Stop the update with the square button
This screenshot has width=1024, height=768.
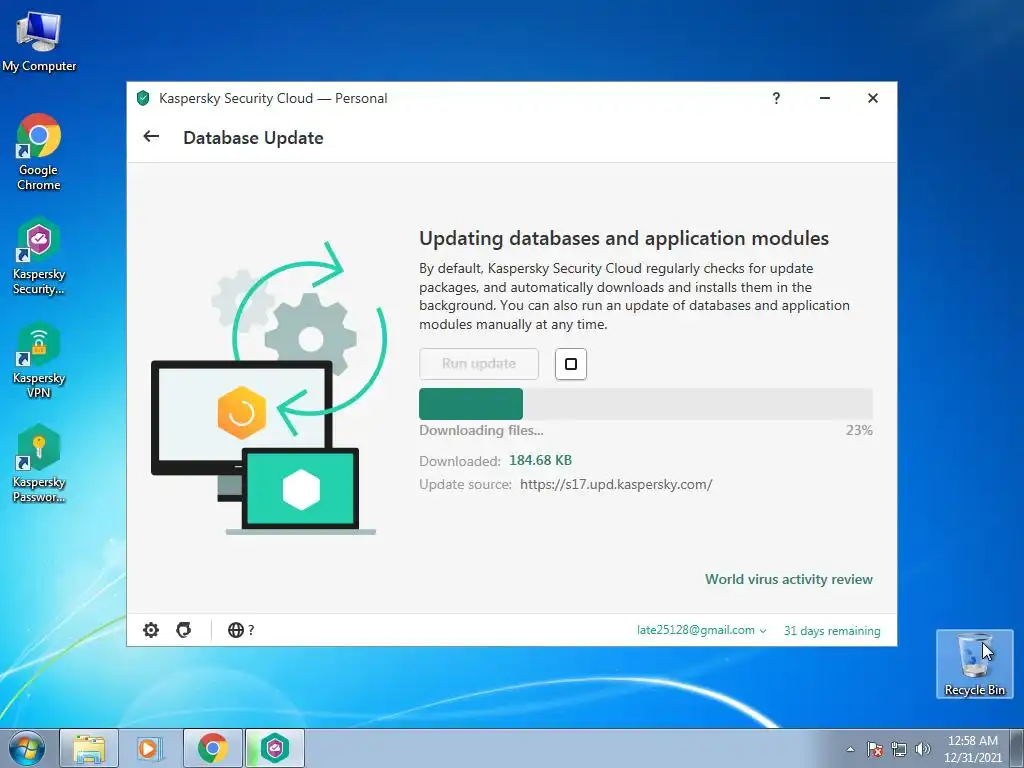(x=571, y=364)
